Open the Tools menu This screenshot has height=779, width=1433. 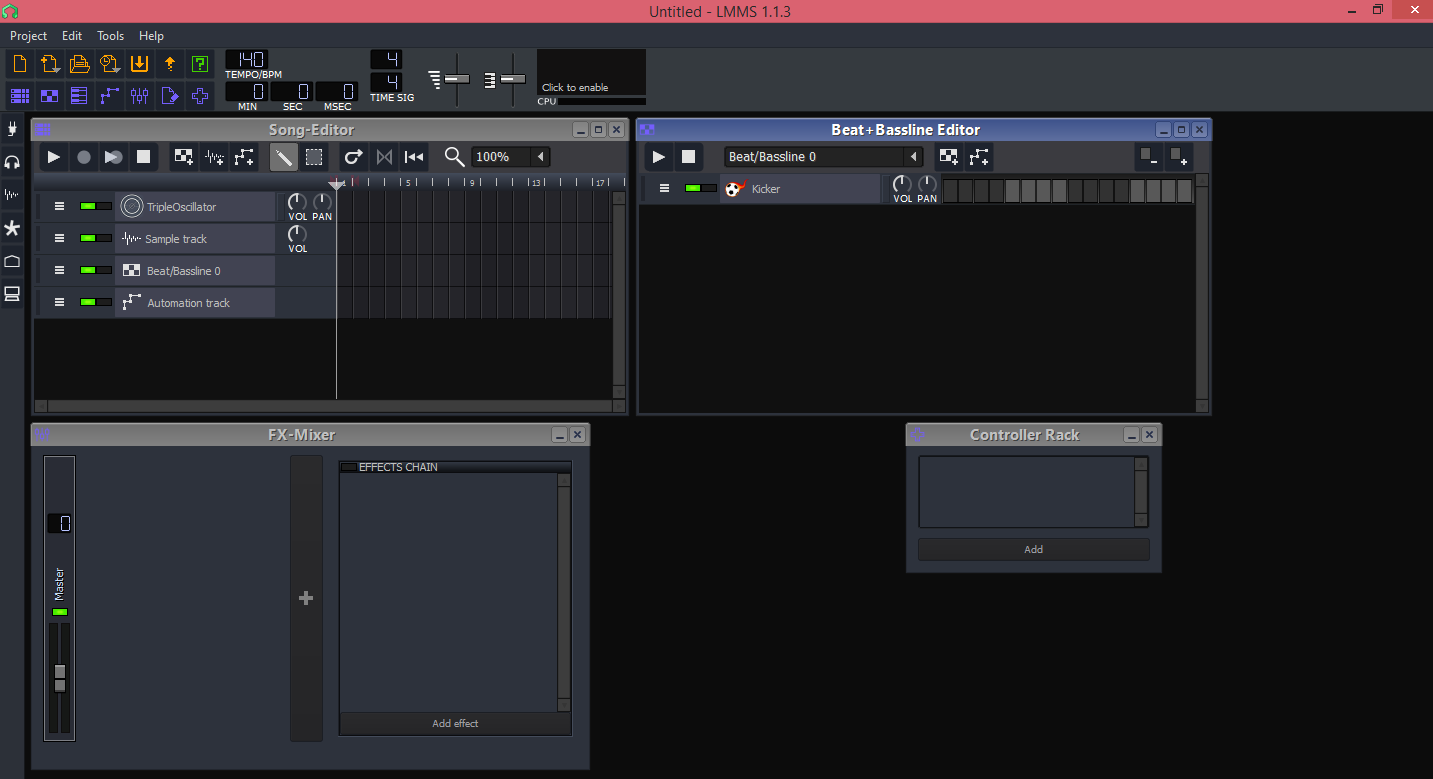110,36
